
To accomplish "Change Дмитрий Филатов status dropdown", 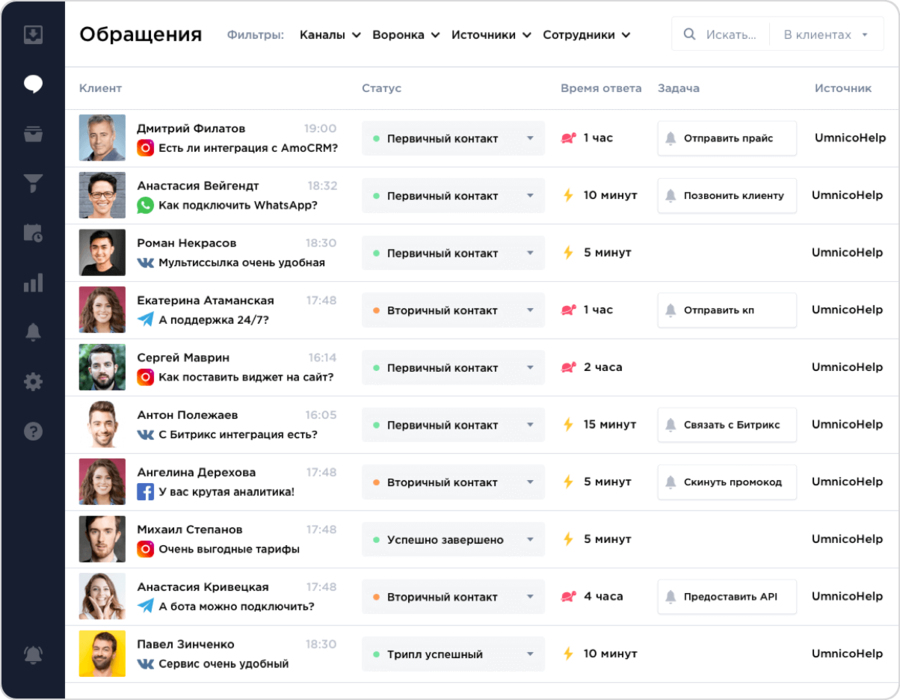I will [x=453, y=139].
